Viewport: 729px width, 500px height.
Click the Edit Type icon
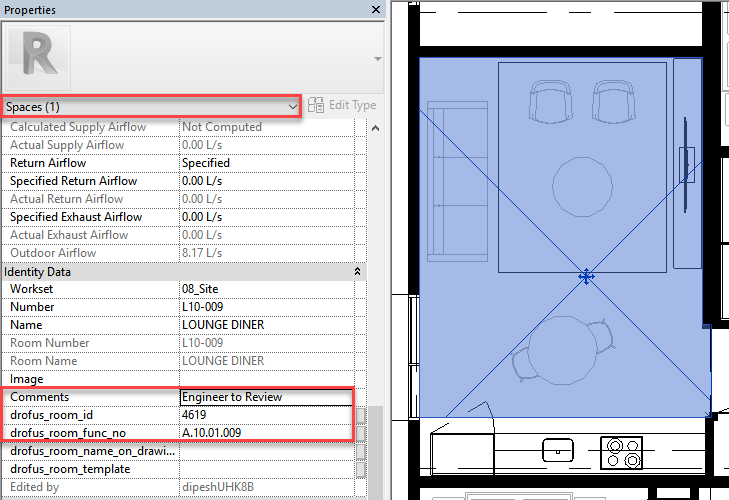(x=316, y=105)
